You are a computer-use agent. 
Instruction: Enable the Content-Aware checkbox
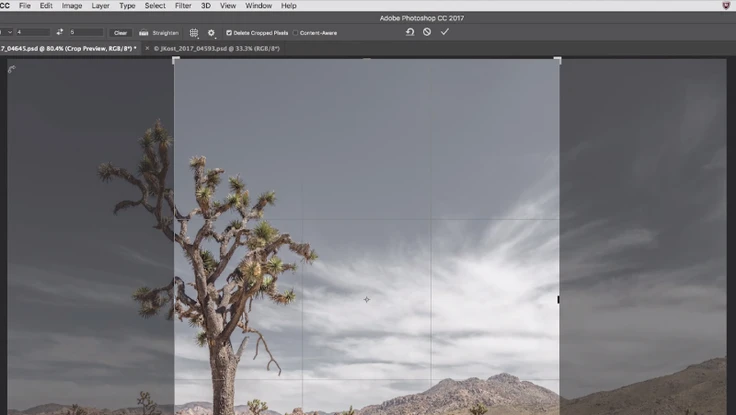coord(295,33)
